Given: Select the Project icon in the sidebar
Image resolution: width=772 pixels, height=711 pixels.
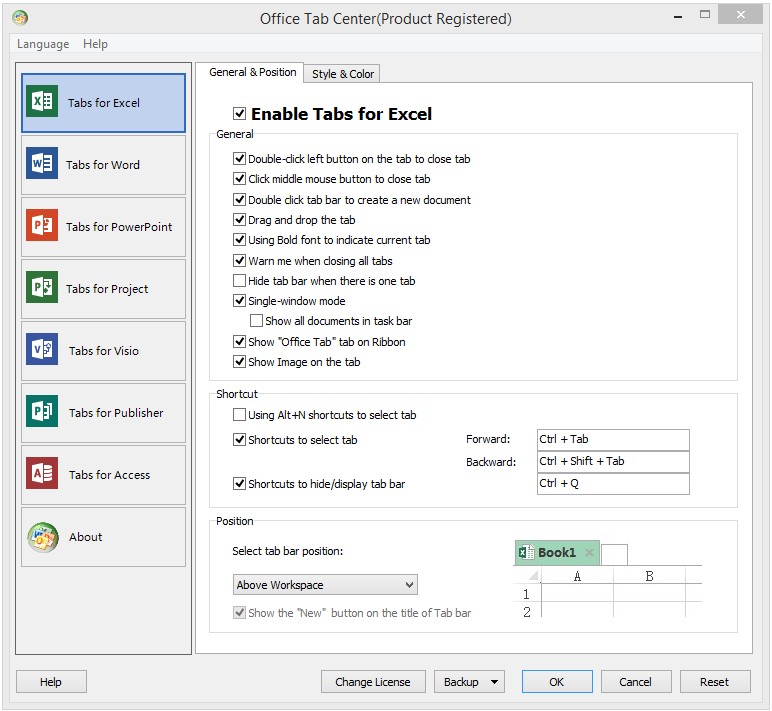Looking at the screenshot, I should [42, 287].
